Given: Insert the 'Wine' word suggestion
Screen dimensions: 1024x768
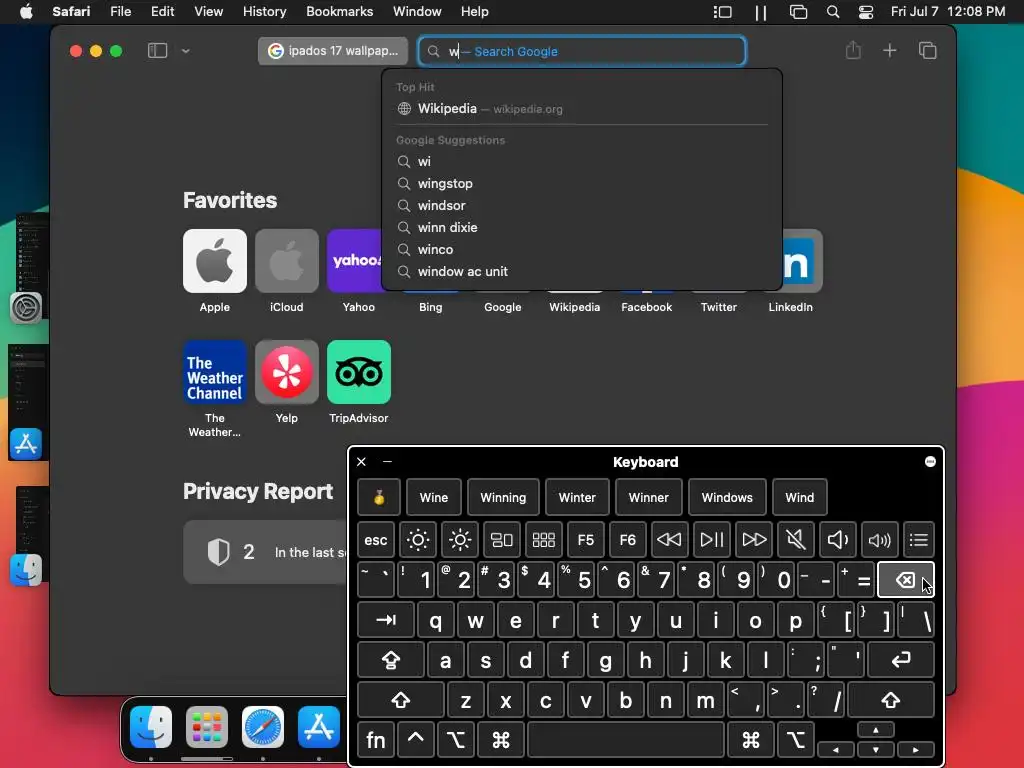Looking at the screenshot, I should click(434, 498).
